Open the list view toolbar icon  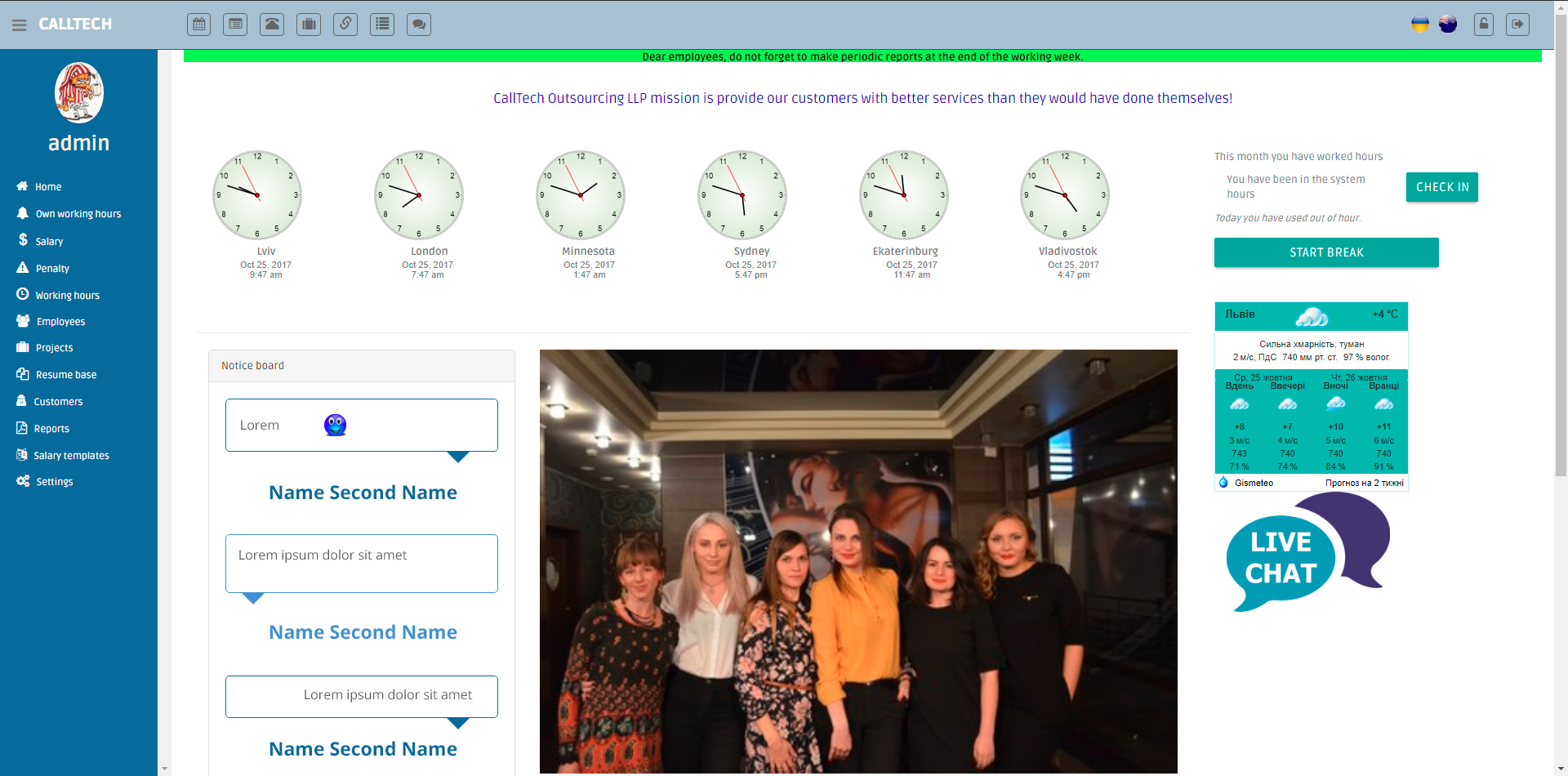pos(382,25)
